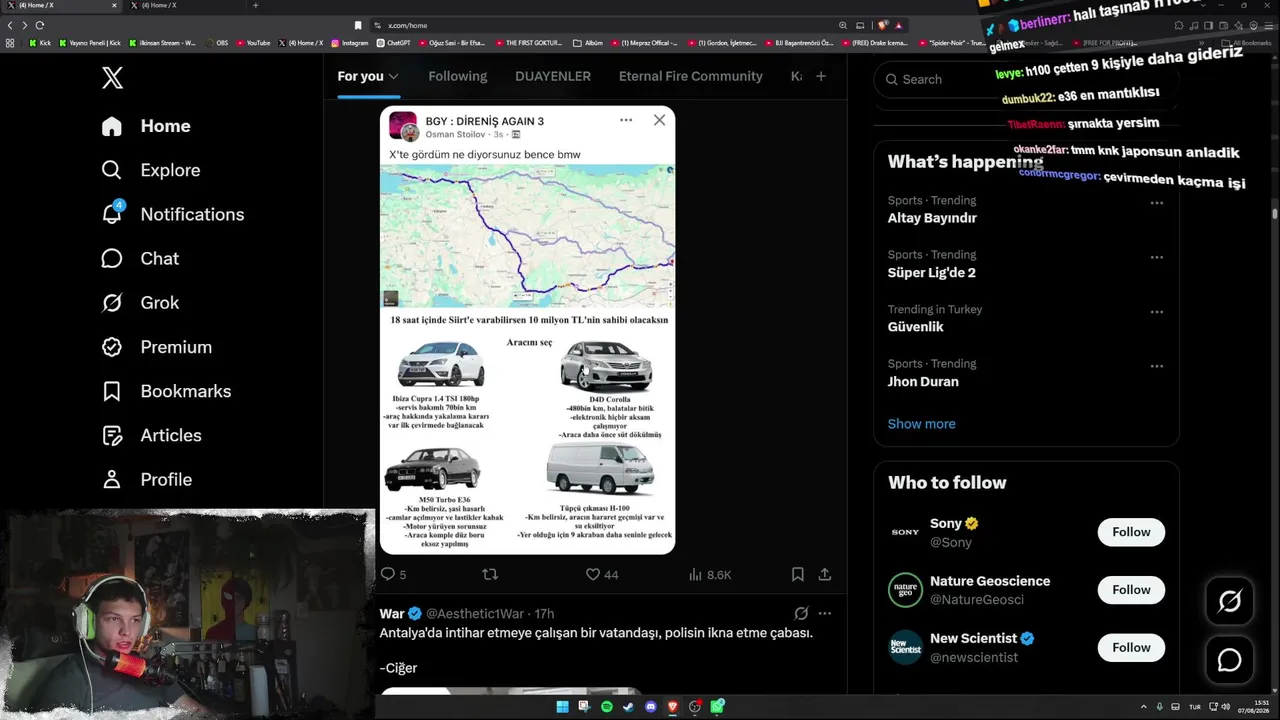The height and width of the screenshot is (720, 1280).
Task: Click the X logo in the sidebar
Action: click(112, 78)
